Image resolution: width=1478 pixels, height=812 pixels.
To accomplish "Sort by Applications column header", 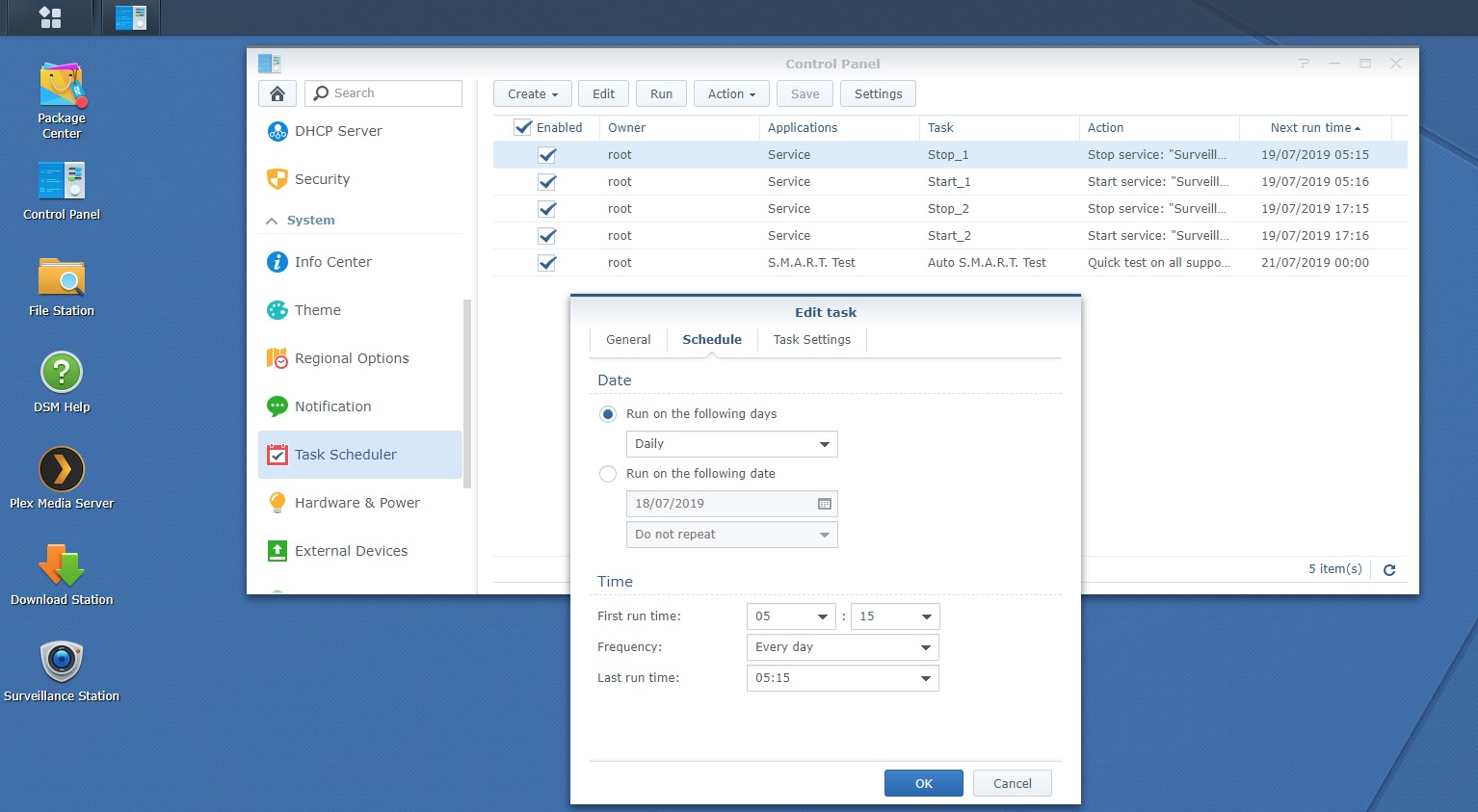I will click(x=839, y=127).
